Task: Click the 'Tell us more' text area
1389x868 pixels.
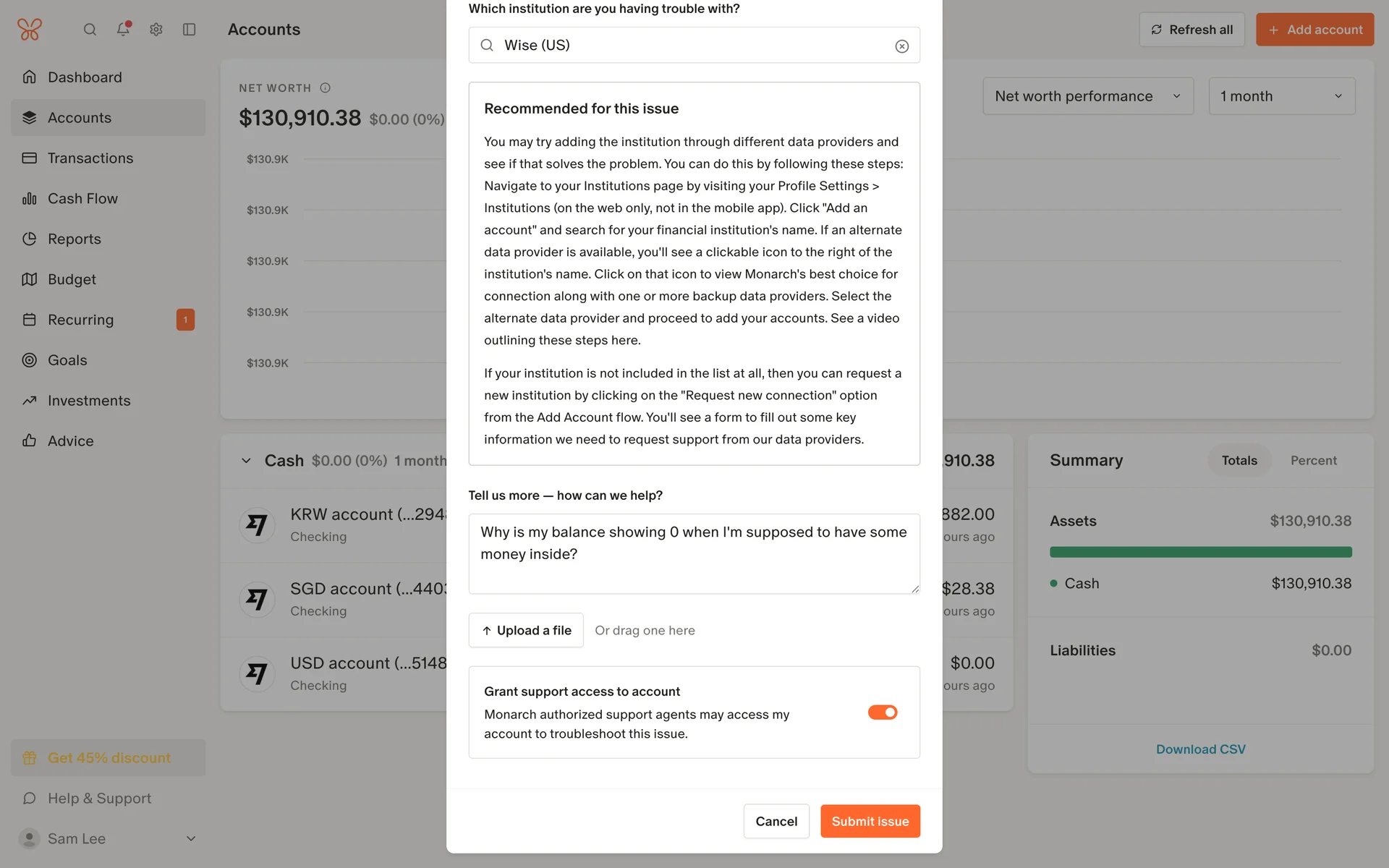Action: point(693,553)
